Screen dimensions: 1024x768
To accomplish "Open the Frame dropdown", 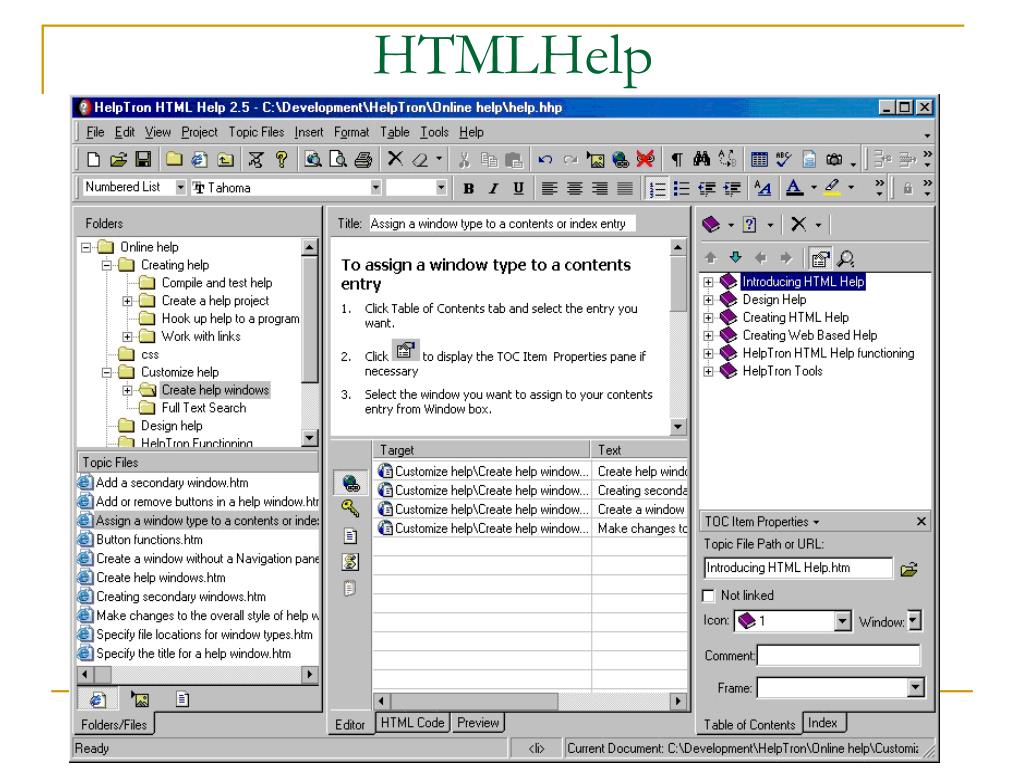I will (916, 687).
